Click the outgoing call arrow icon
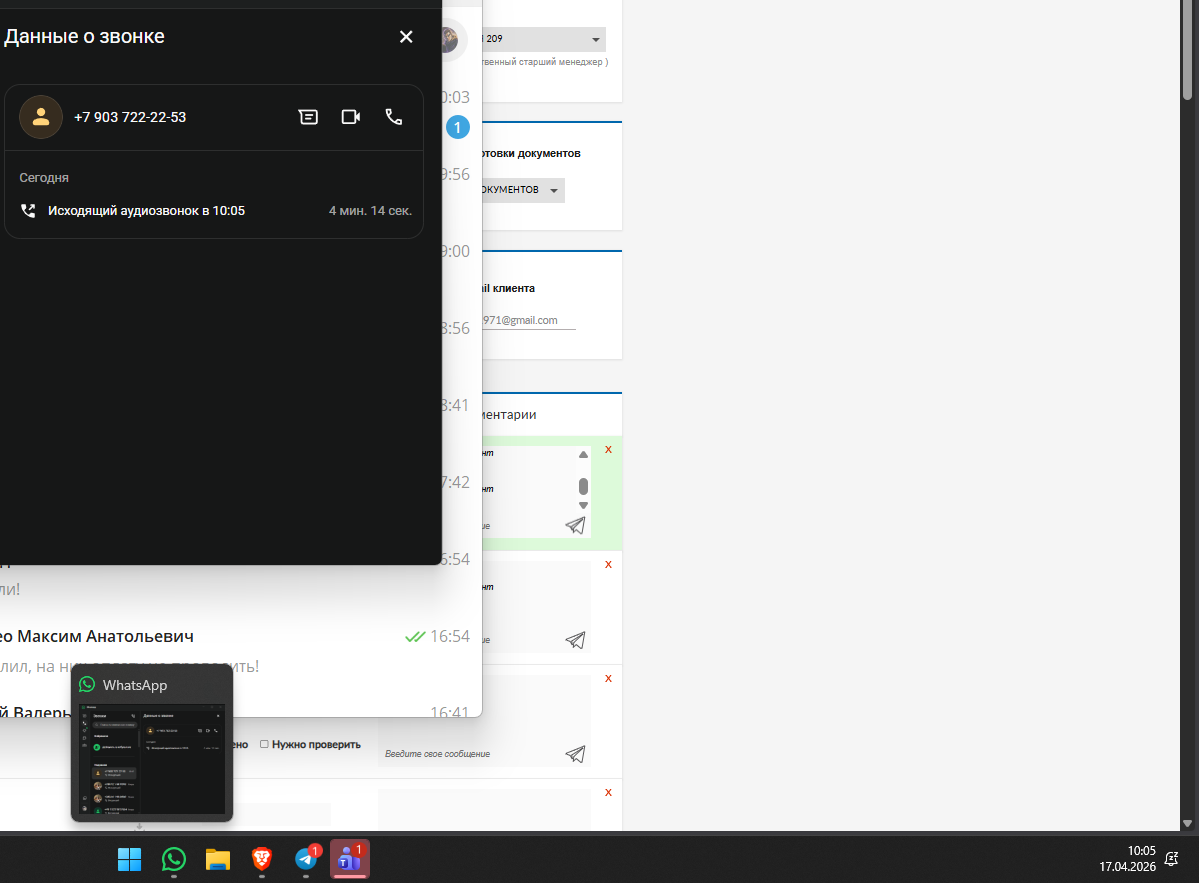The width and height of the screenshot is (1199, 883). (x=28, y=211)
